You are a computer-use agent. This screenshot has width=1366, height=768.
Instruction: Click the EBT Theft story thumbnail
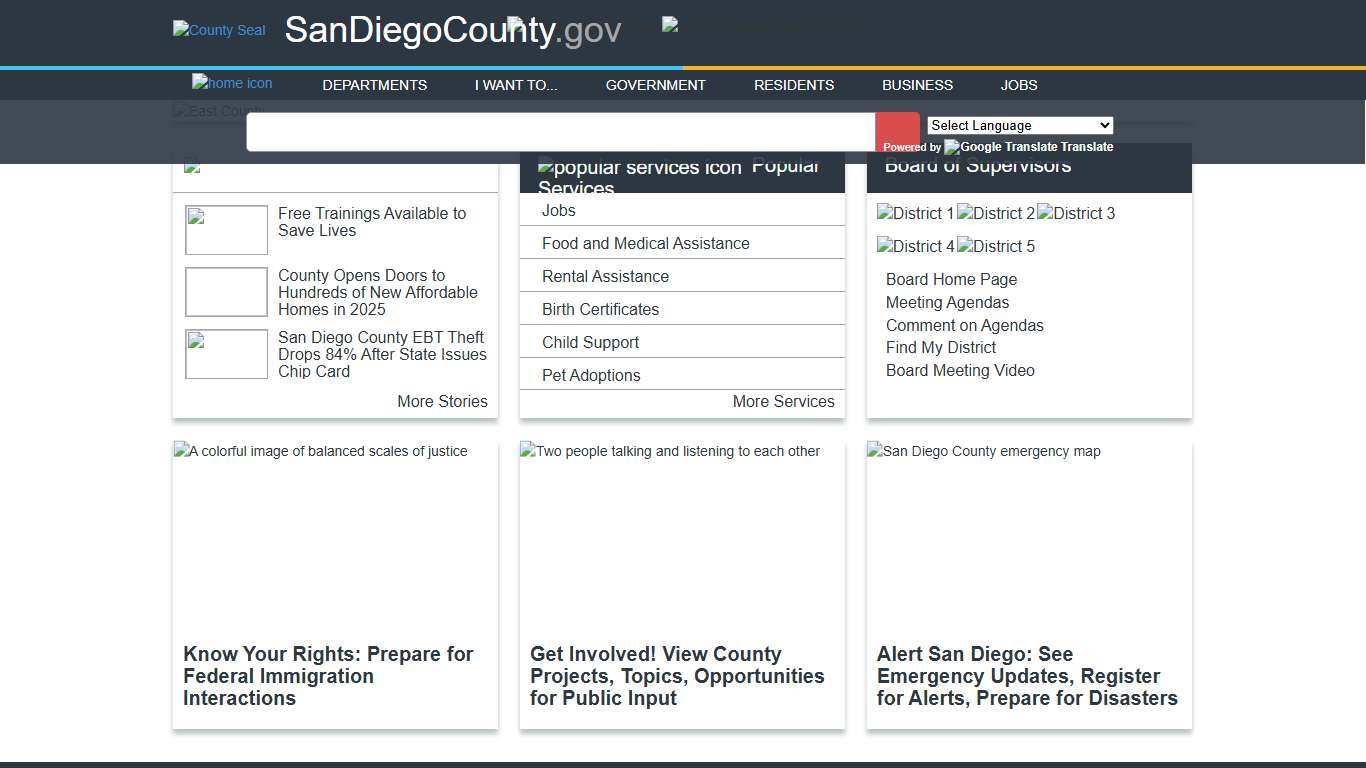(x=225, y=354)
